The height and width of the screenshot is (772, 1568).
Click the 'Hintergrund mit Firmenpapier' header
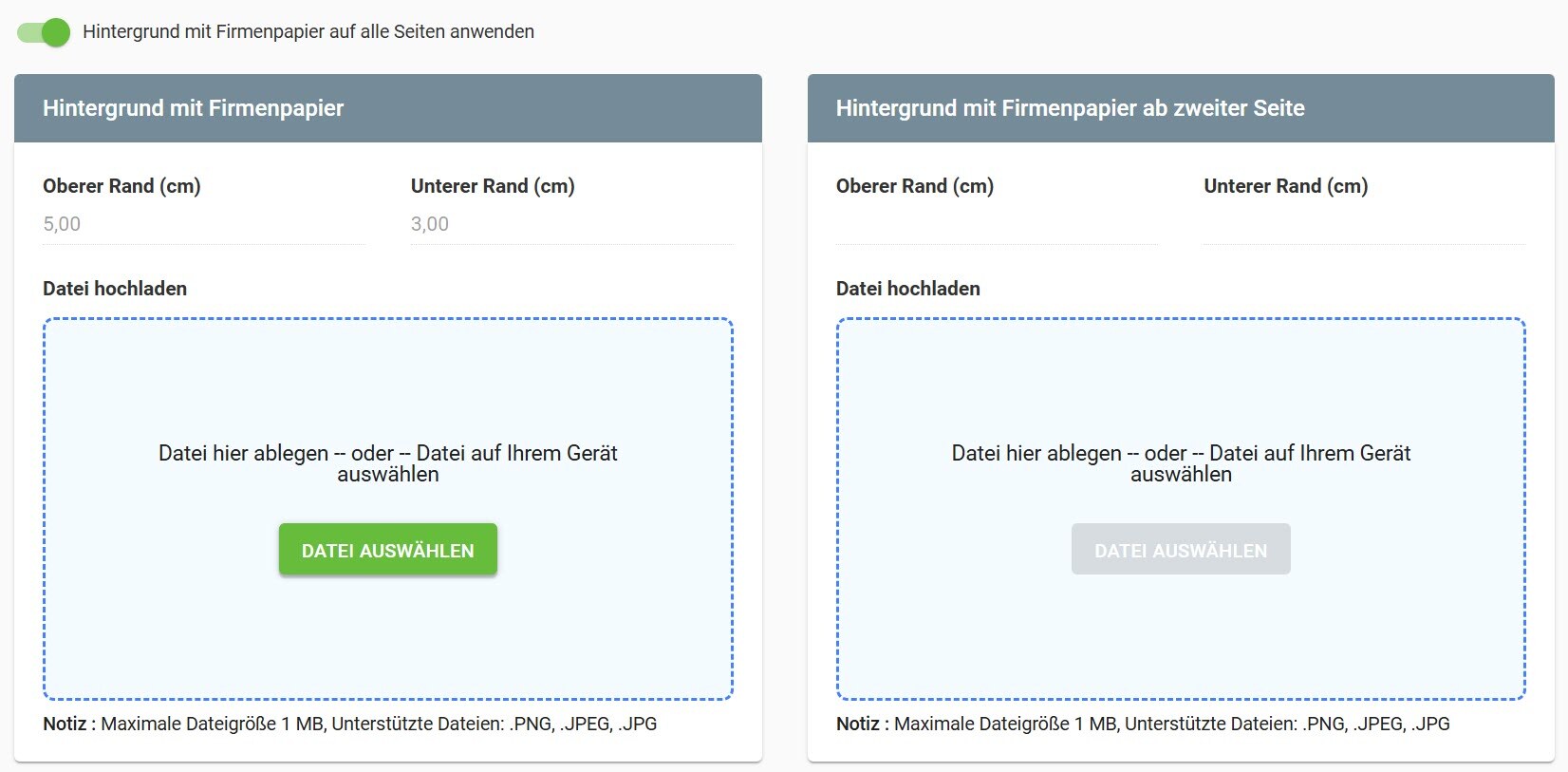pyautogui.click(x=193, y=108)
